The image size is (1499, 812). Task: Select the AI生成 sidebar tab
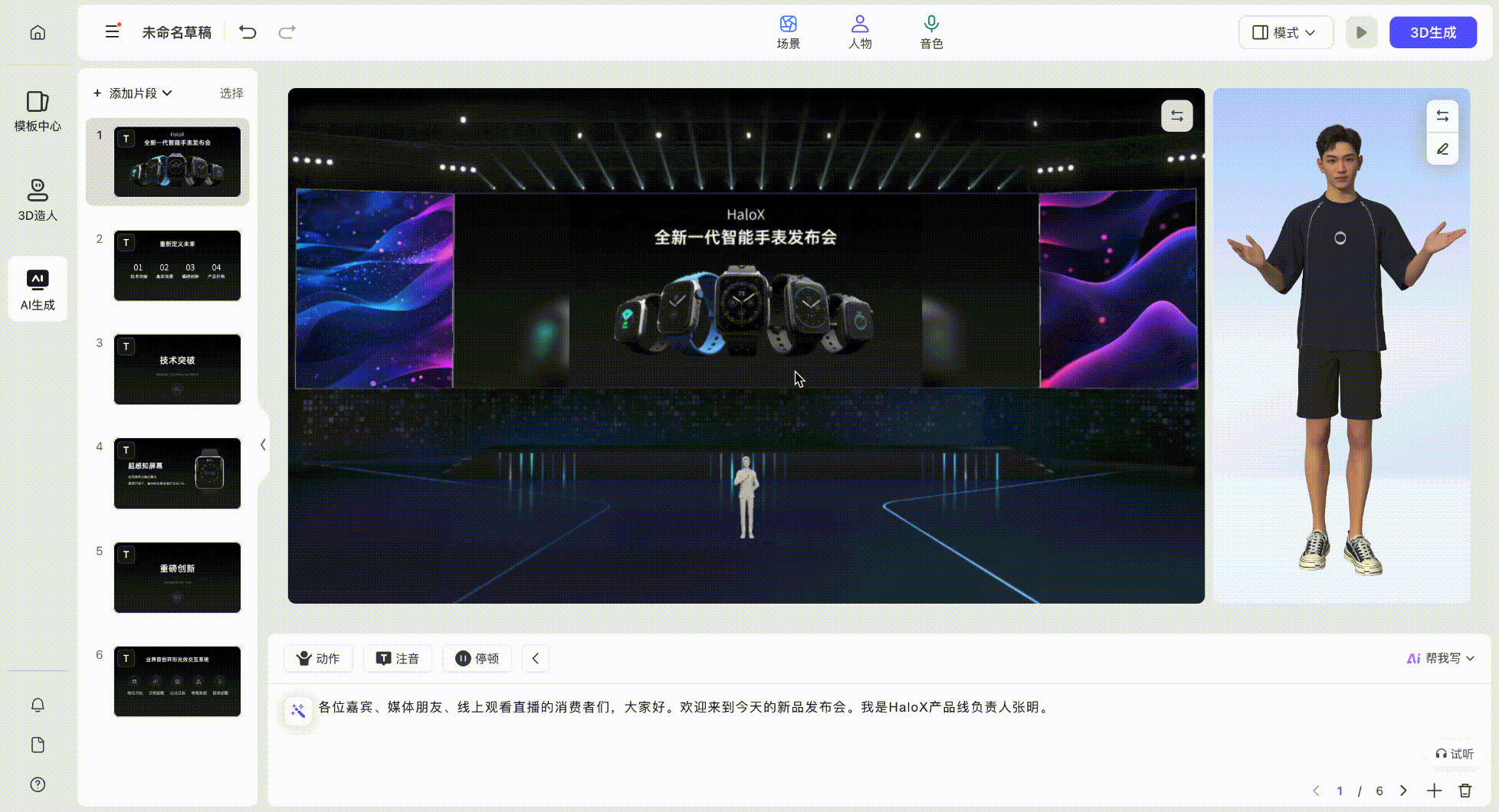coord(38,290)
